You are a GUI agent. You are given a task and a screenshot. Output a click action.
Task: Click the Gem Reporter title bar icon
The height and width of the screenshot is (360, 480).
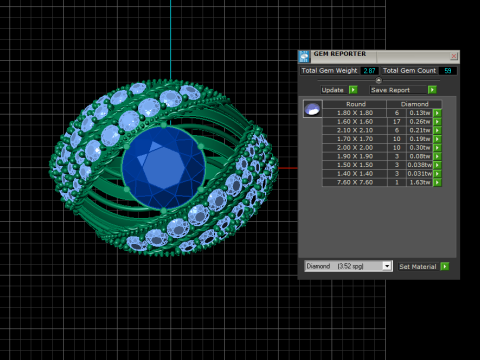pyautogui.click(x=304, y=57)
